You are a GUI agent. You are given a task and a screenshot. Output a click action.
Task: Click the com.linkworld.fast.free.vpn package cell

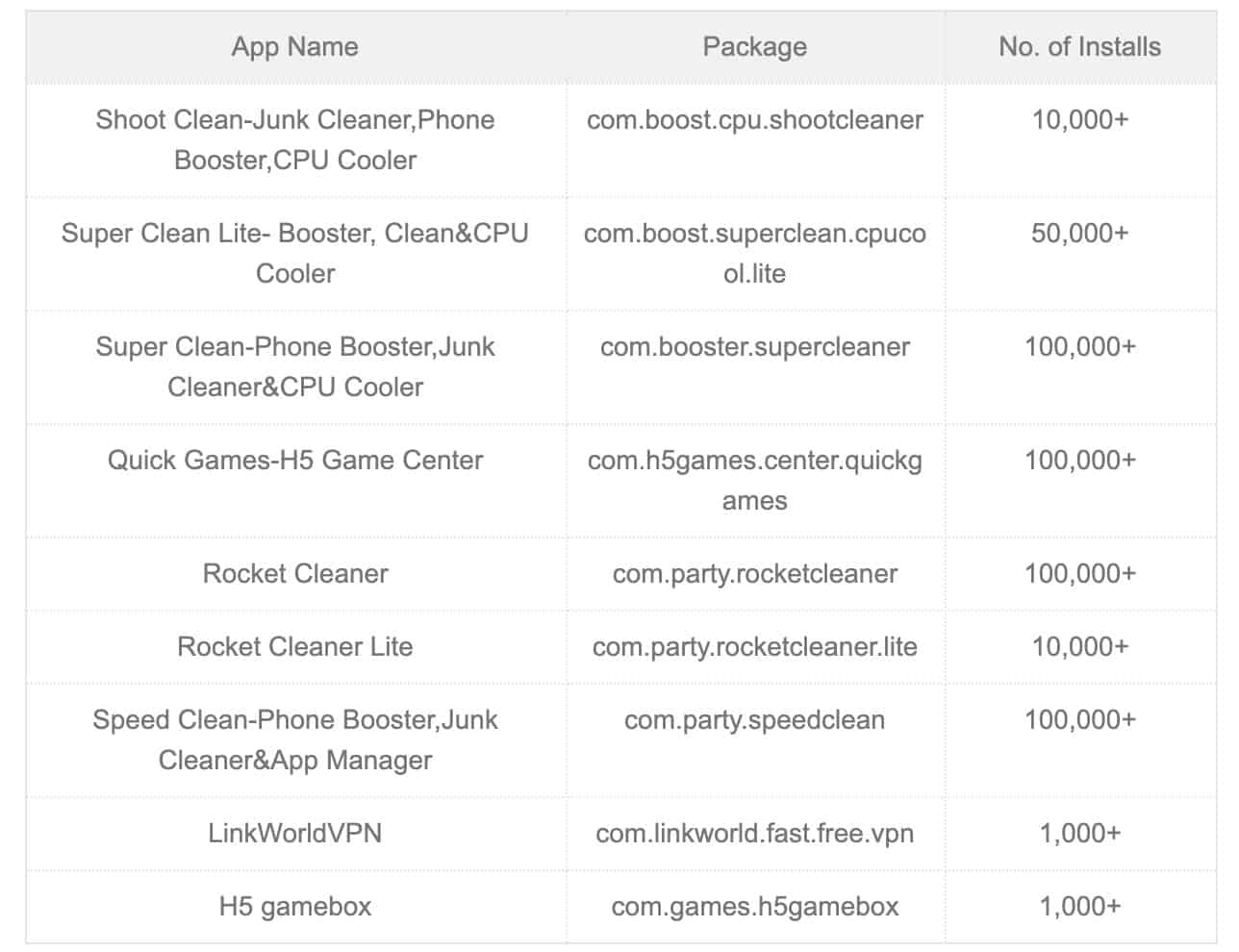pos(754,833)
